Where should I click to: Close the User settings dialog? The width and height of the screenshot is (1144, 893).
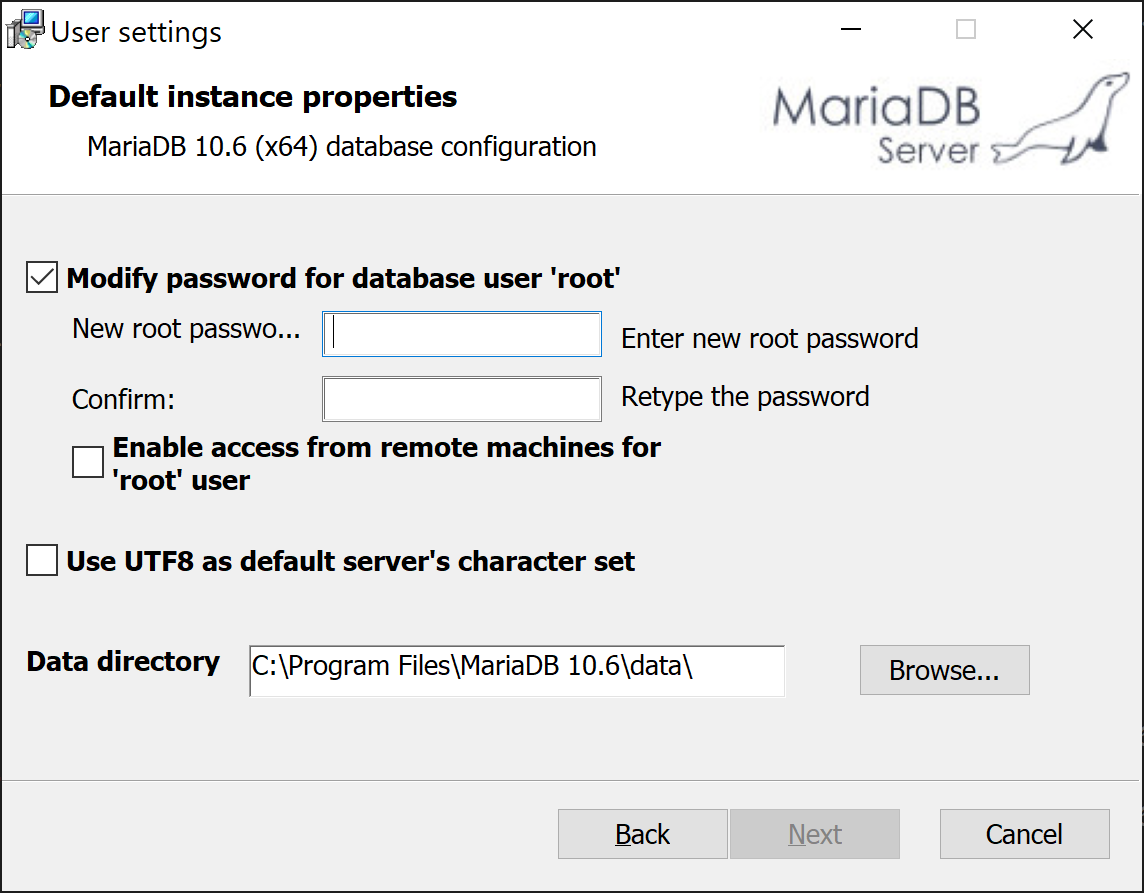click(x=1082, y=30)
